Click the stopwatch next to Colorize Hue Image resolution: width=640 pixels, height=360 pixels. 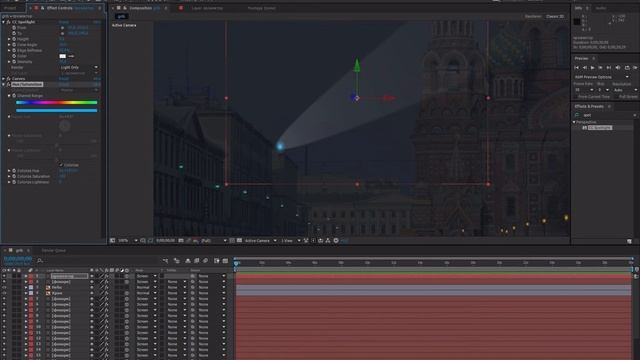point(14,171)
